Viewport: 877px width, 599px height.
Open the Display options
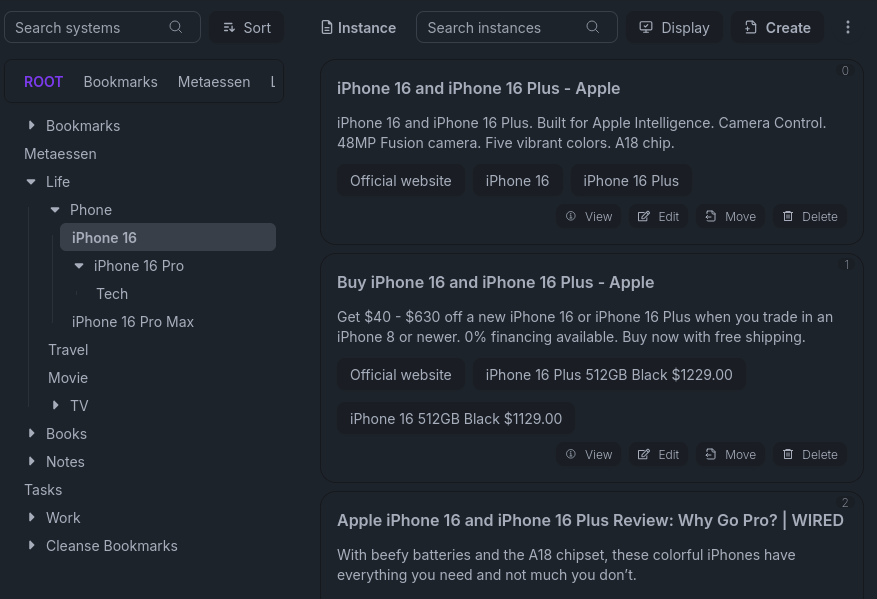click(x=674, y=27)
